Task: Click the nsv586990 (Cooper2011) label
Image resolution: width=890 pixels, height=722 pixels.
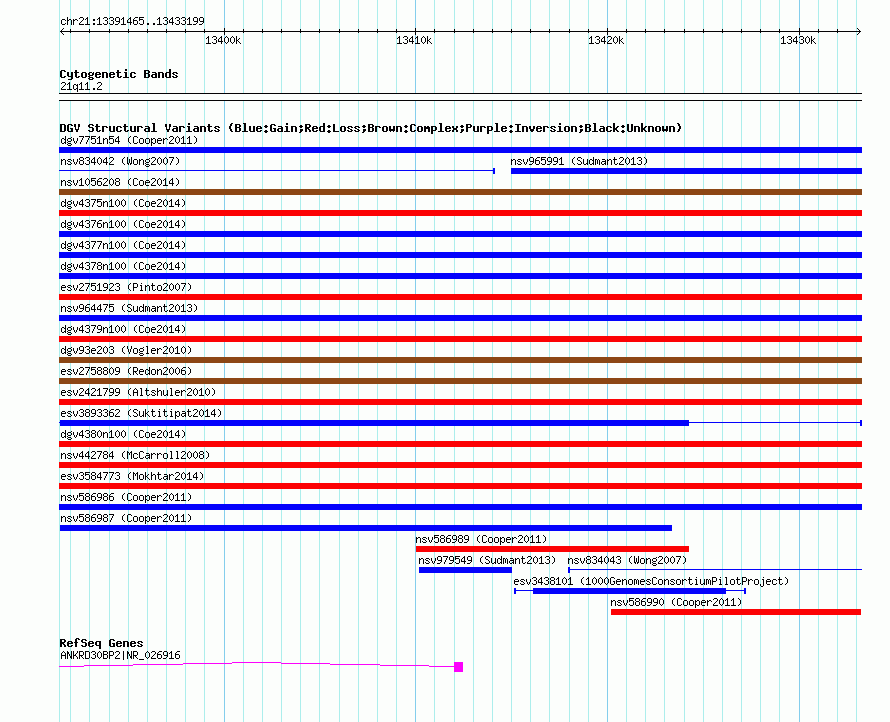Action: click(676, 602)
